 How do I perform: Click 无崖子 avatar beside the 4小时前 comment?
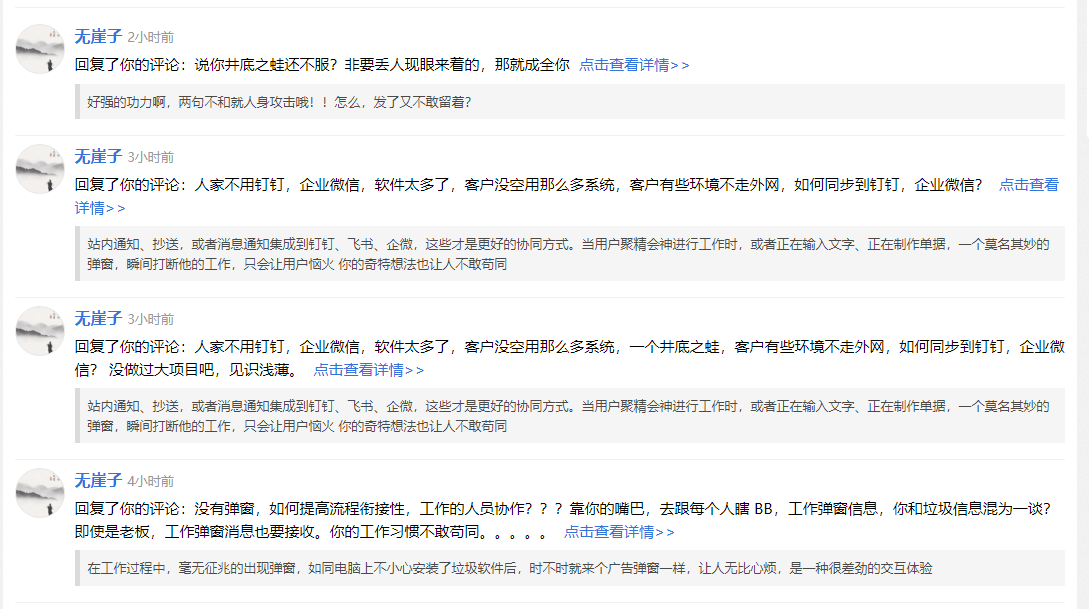(40, 492)
